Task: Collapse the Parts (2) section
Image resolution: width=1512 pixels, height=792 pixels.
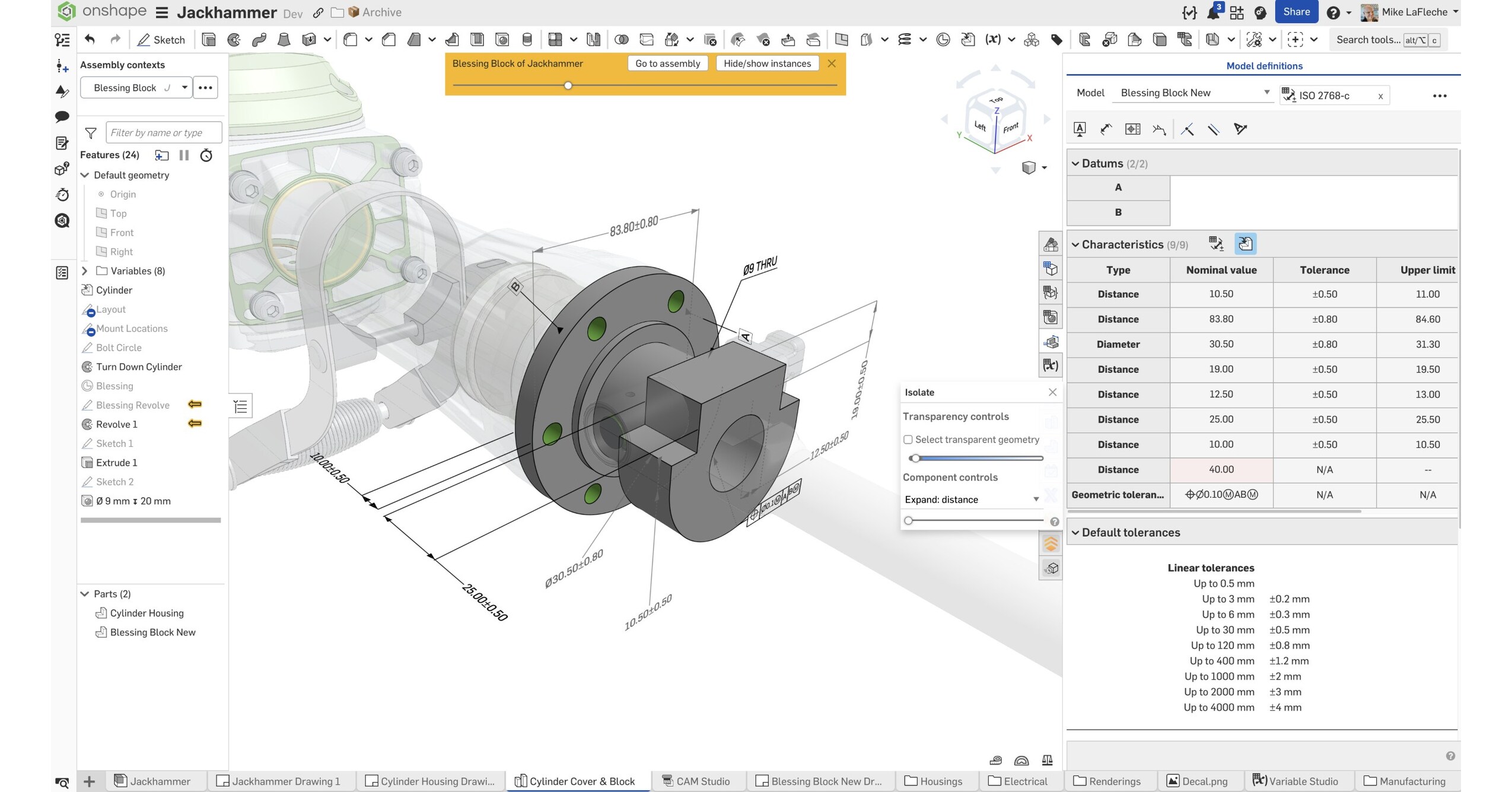Action: pyautogui.click(x=85, y=594)
